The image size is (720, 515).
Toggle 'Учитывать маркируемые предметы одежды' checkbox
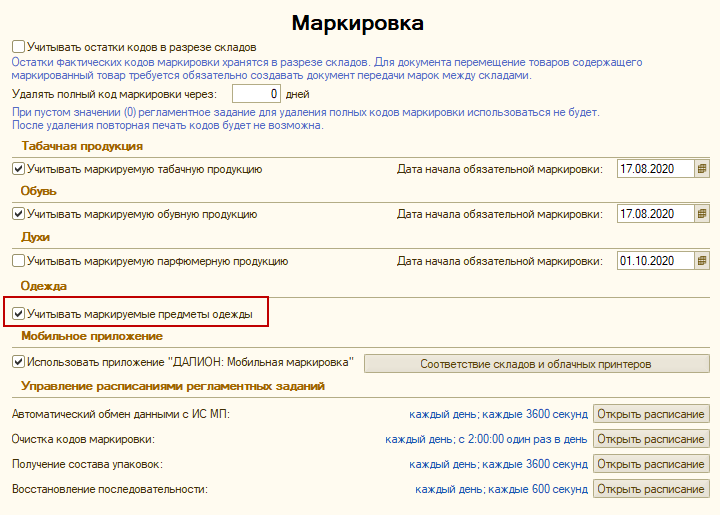18,314
